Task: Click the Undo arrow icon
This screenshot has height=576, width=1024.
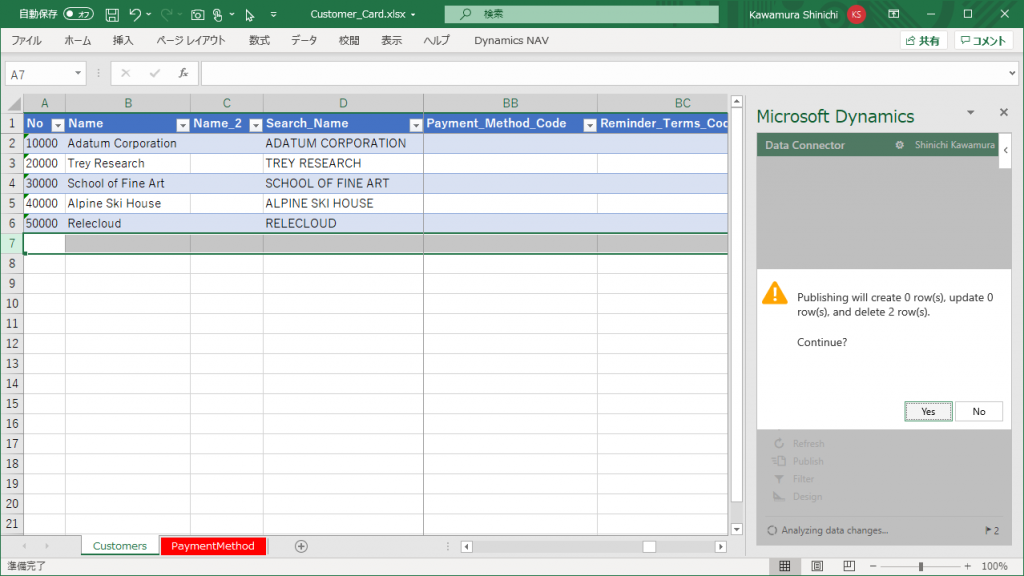Action: [x=135, y=14]
